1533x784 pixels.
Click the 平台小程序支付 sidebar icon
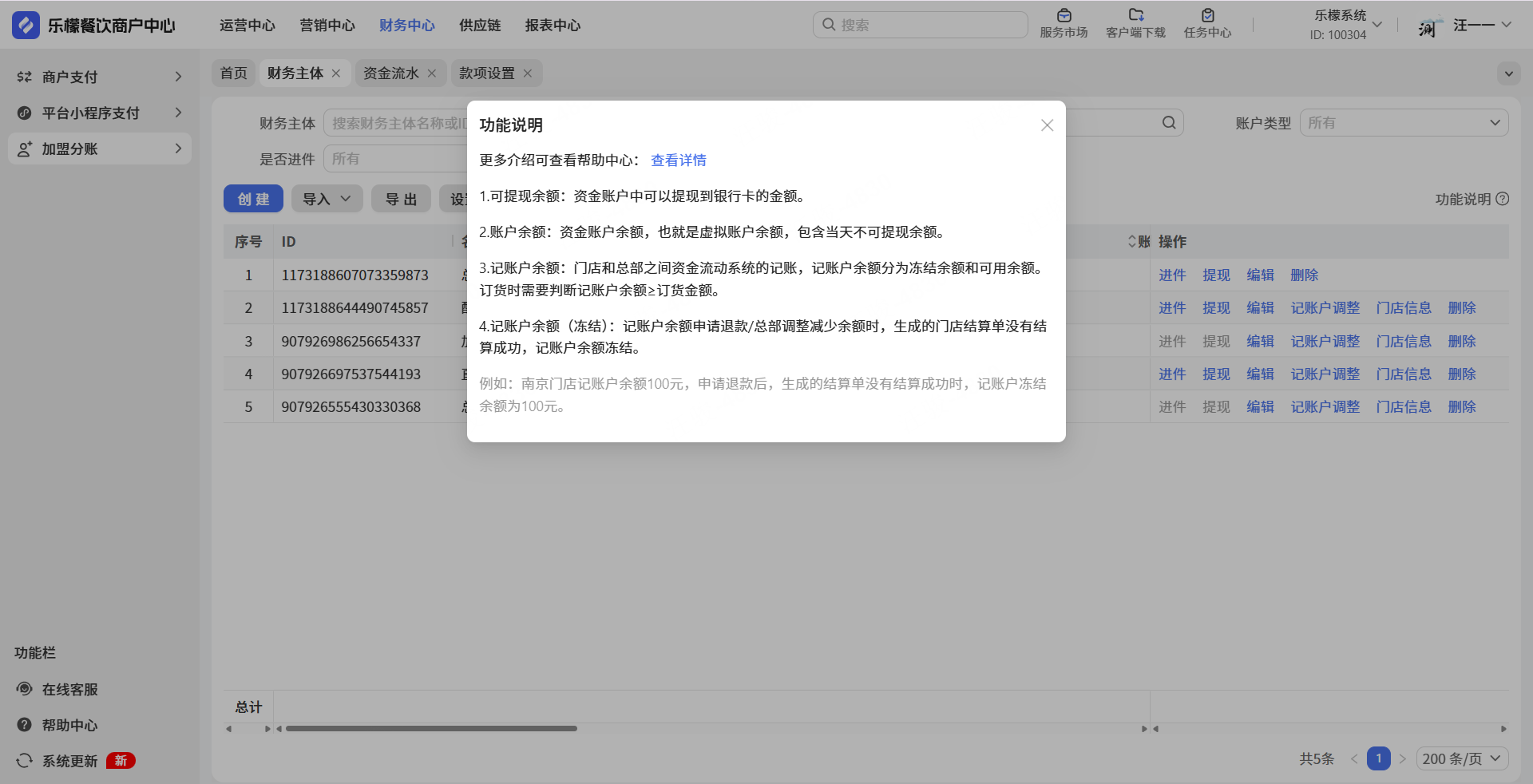[x=25, y=113]
